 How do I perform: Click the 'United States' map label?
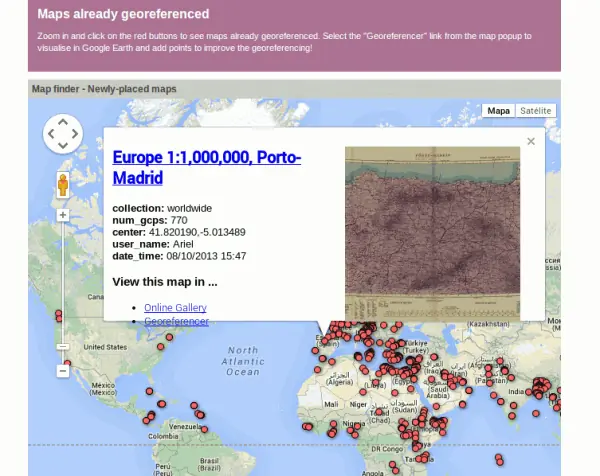coord(105,347)
